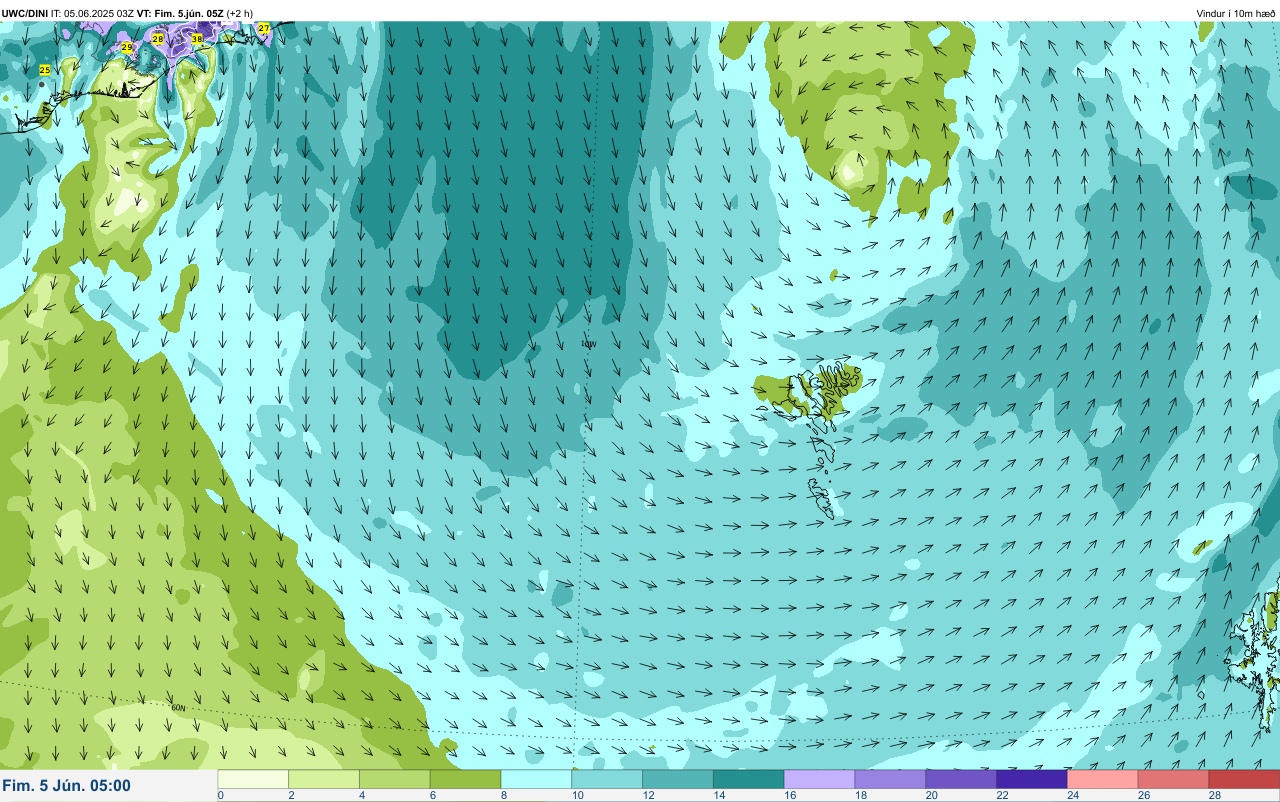The height and width of the screenshot is (802, 1280).
Task: Select the 10–12 light teal legend swatch
Action: click(607, 779)
